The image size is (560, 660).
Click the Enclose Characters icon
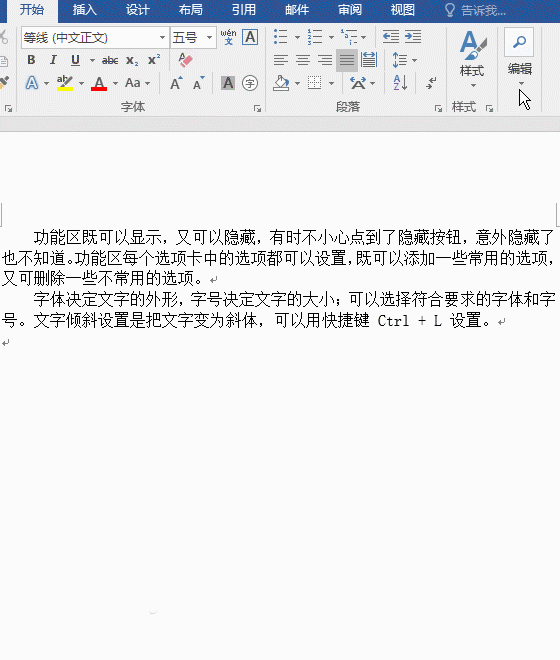coord(250,83)
